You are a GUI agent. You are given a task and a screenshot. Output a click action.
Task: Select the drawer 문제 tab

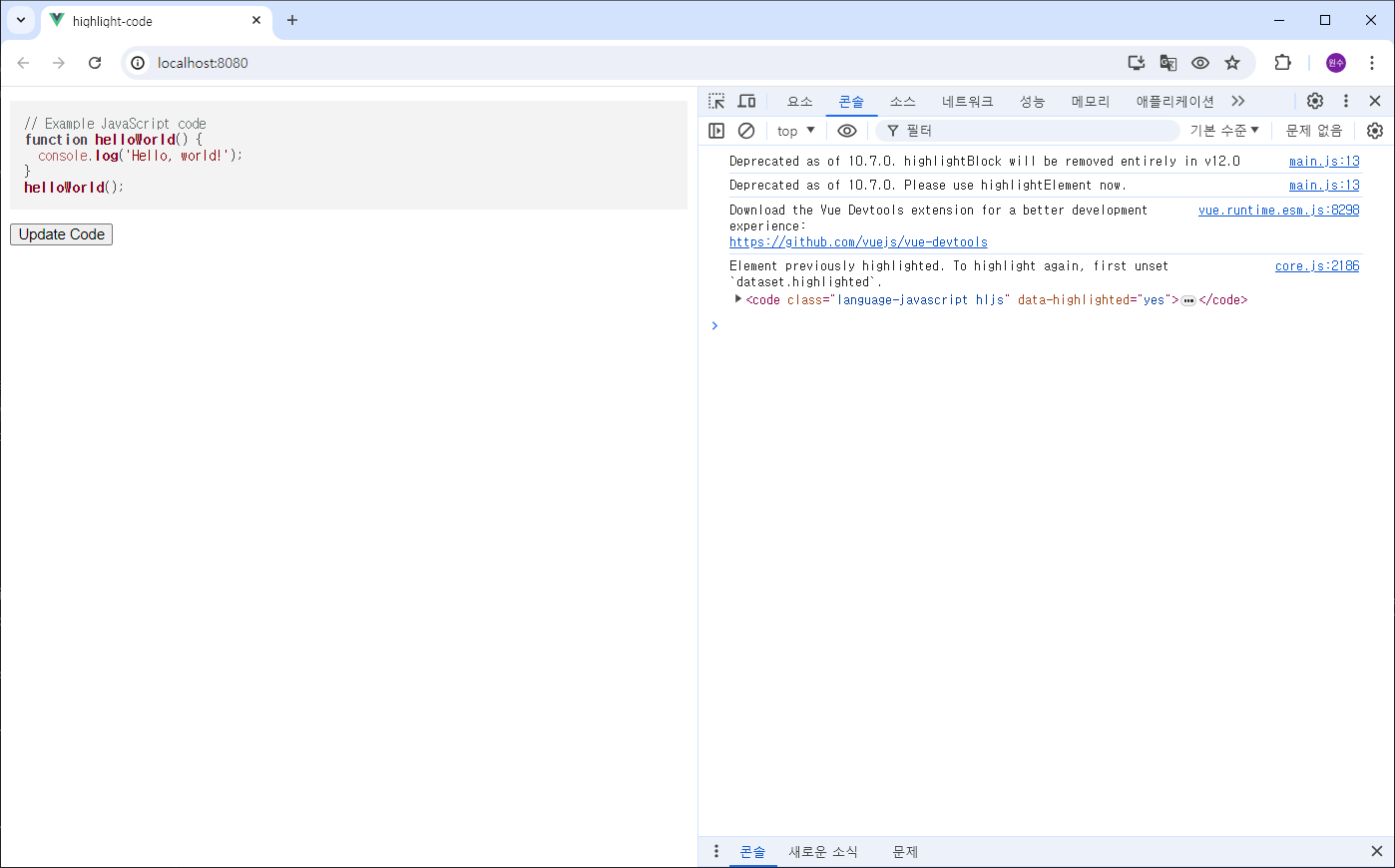click(905, 851)
